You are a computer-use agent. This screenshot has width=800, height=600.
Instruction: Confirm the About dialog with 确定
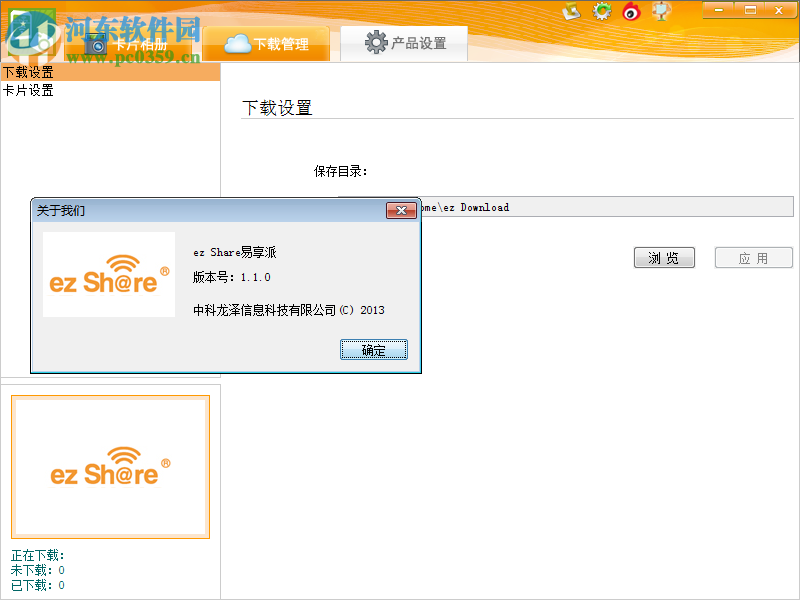[373, 349]
